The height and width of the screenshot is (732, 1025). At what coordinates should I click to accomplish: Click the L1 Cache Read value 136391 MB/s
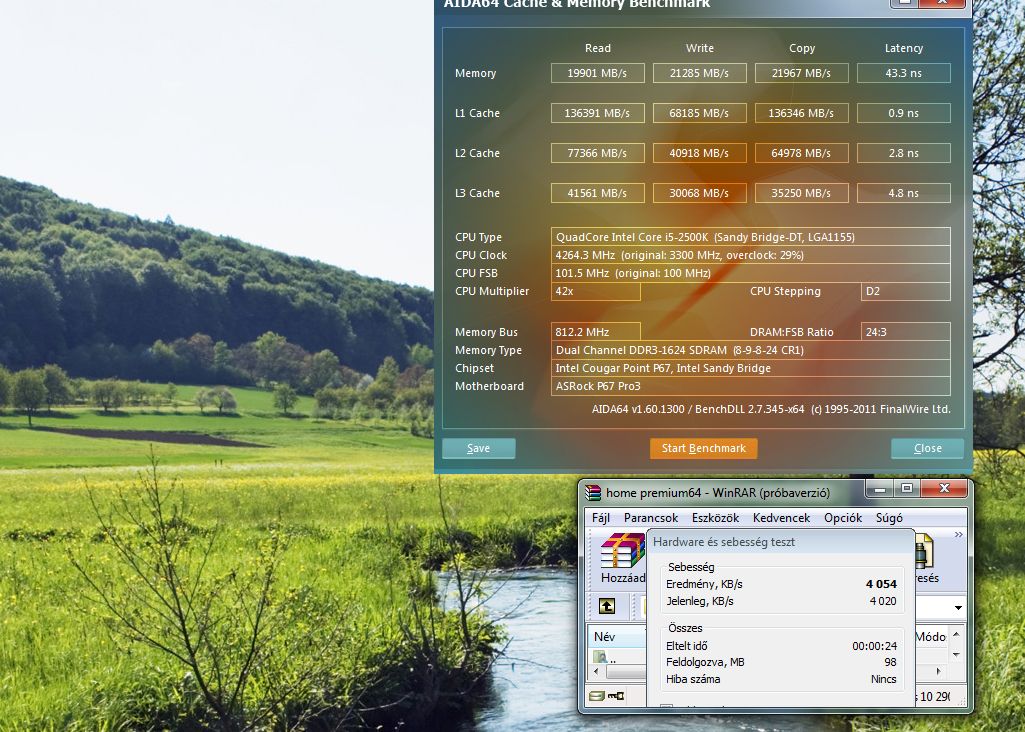(597, 113)
